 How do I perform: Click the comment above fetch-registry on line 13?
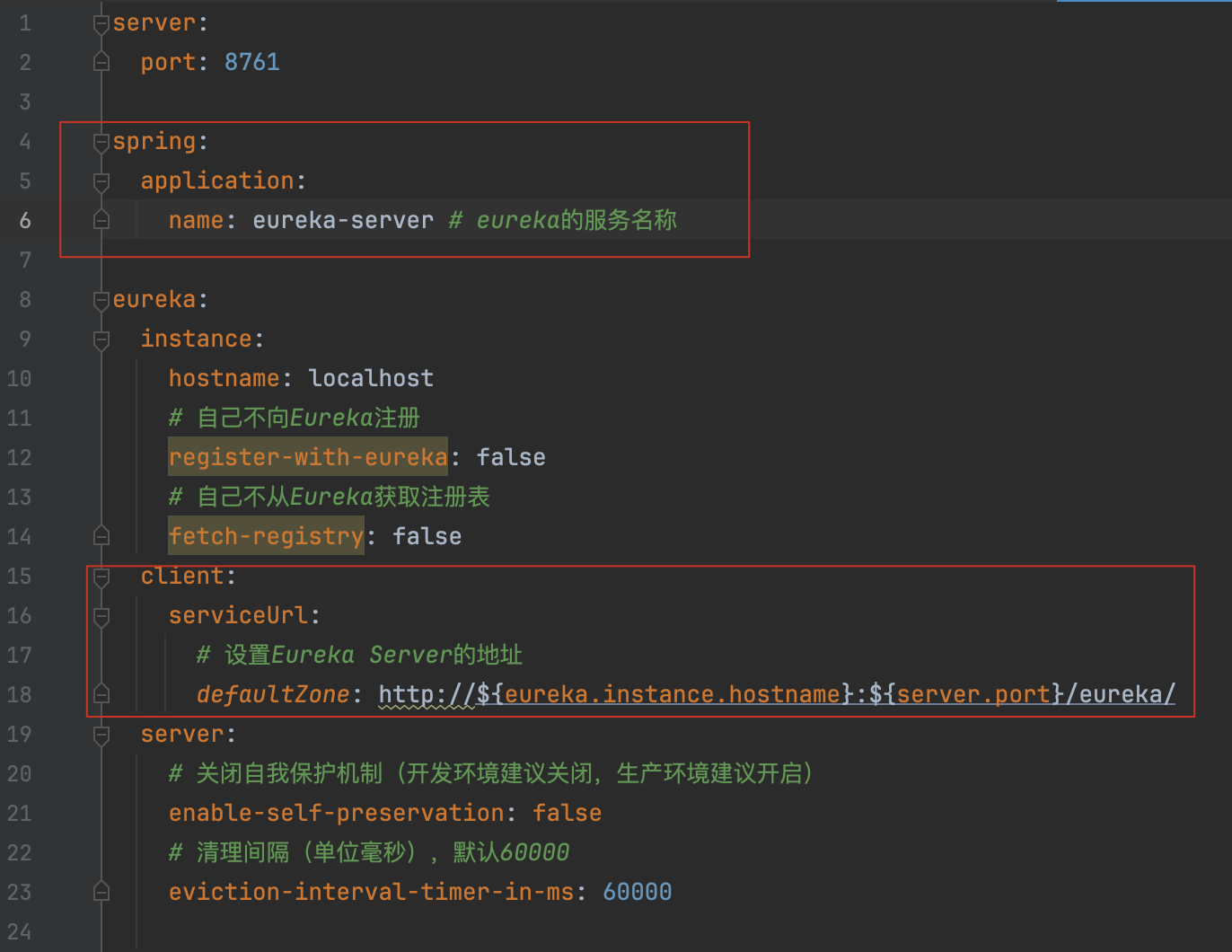click(x=330, y=497)
